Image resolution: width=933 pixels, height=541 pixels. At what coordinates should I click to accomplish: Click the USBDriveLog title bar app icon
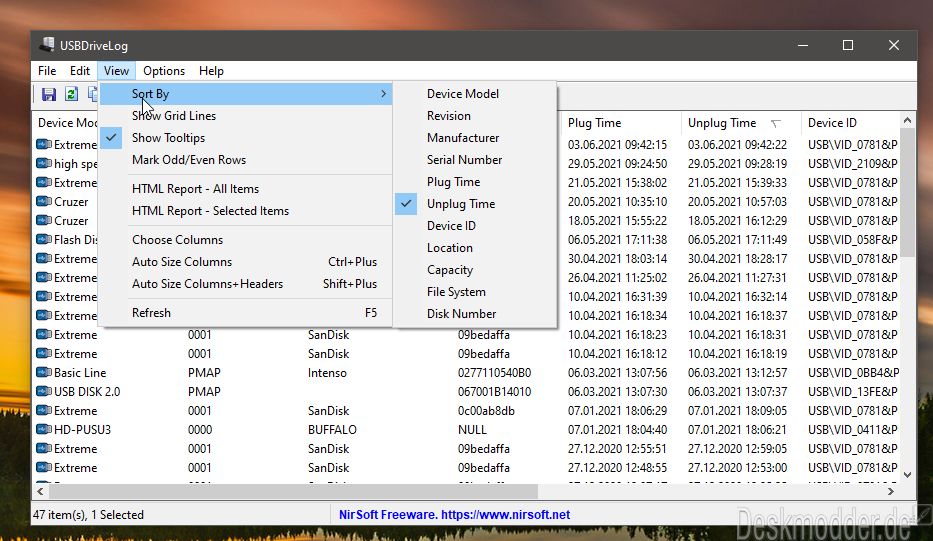pyautogui.click(x=47, y=45)
